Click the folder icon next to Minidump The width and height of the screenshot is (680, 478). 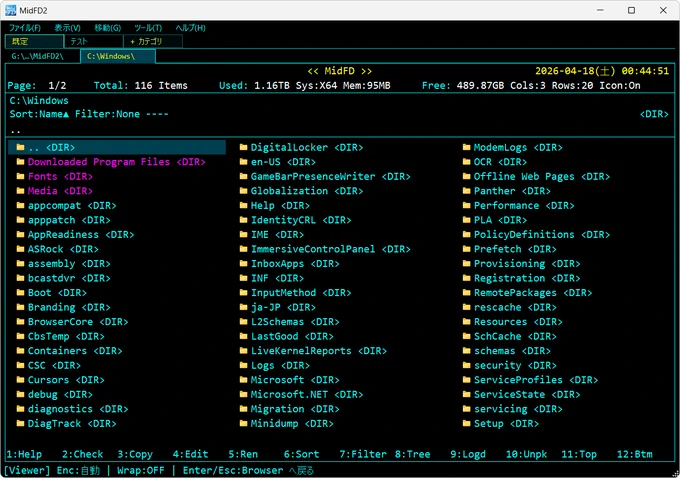tap(243, 423)
